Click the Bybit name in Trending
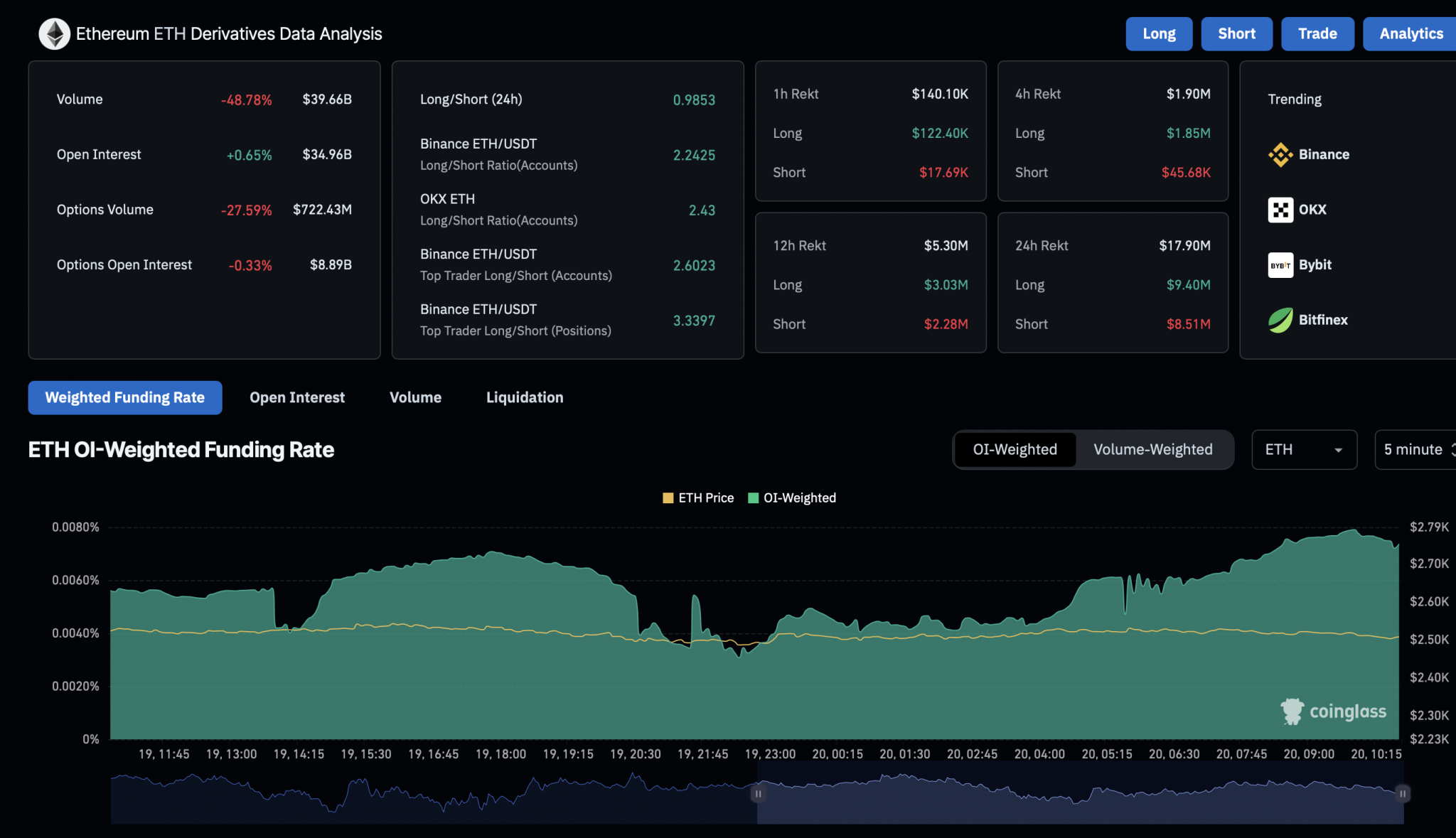The width and height of the screenshot is (1456, 838). point(1315,264)
